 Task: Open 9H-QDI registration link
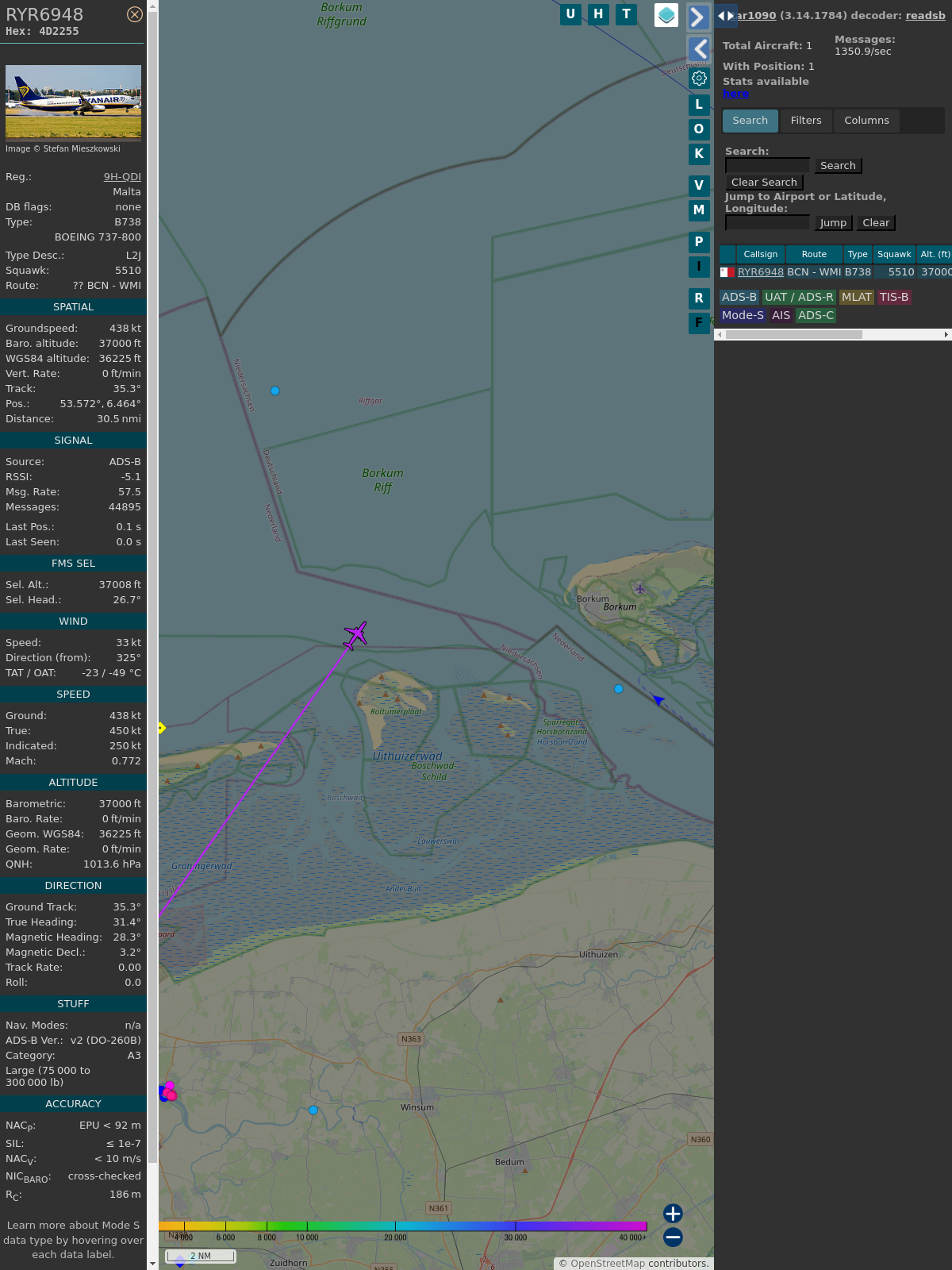coord(122,177)
